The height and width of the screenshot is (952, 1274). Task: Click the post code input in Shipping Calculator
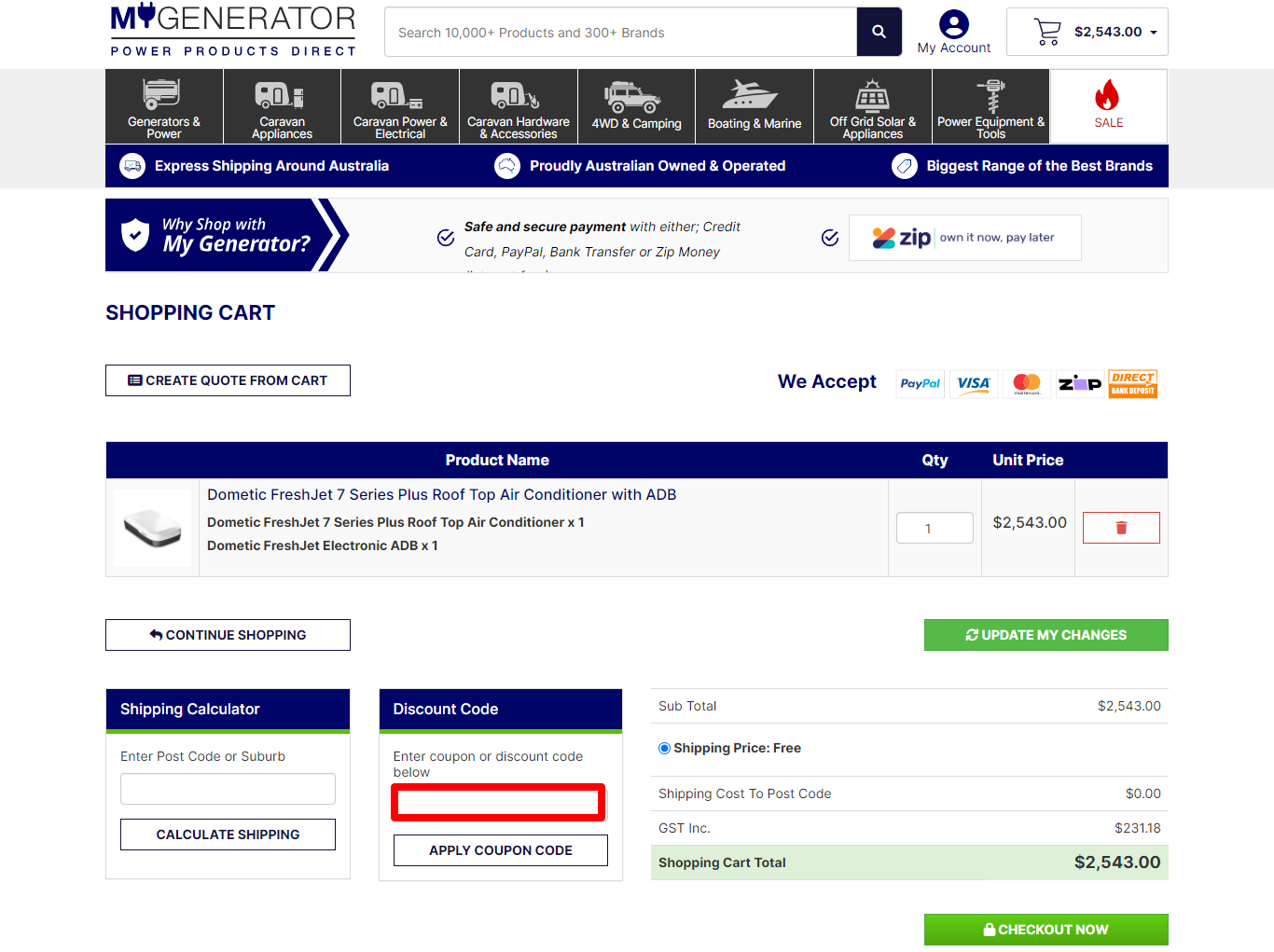tap(228, 788)
